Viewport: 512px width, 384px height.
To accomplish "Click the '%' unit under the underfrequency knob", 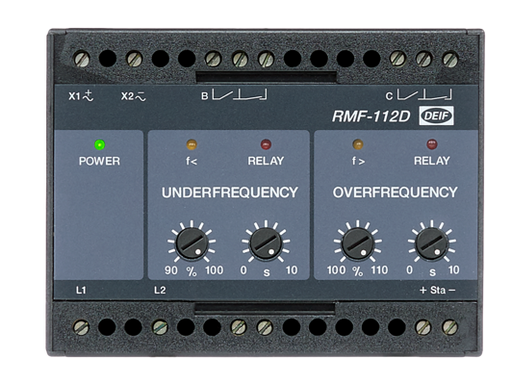I will tap(191, 272).
